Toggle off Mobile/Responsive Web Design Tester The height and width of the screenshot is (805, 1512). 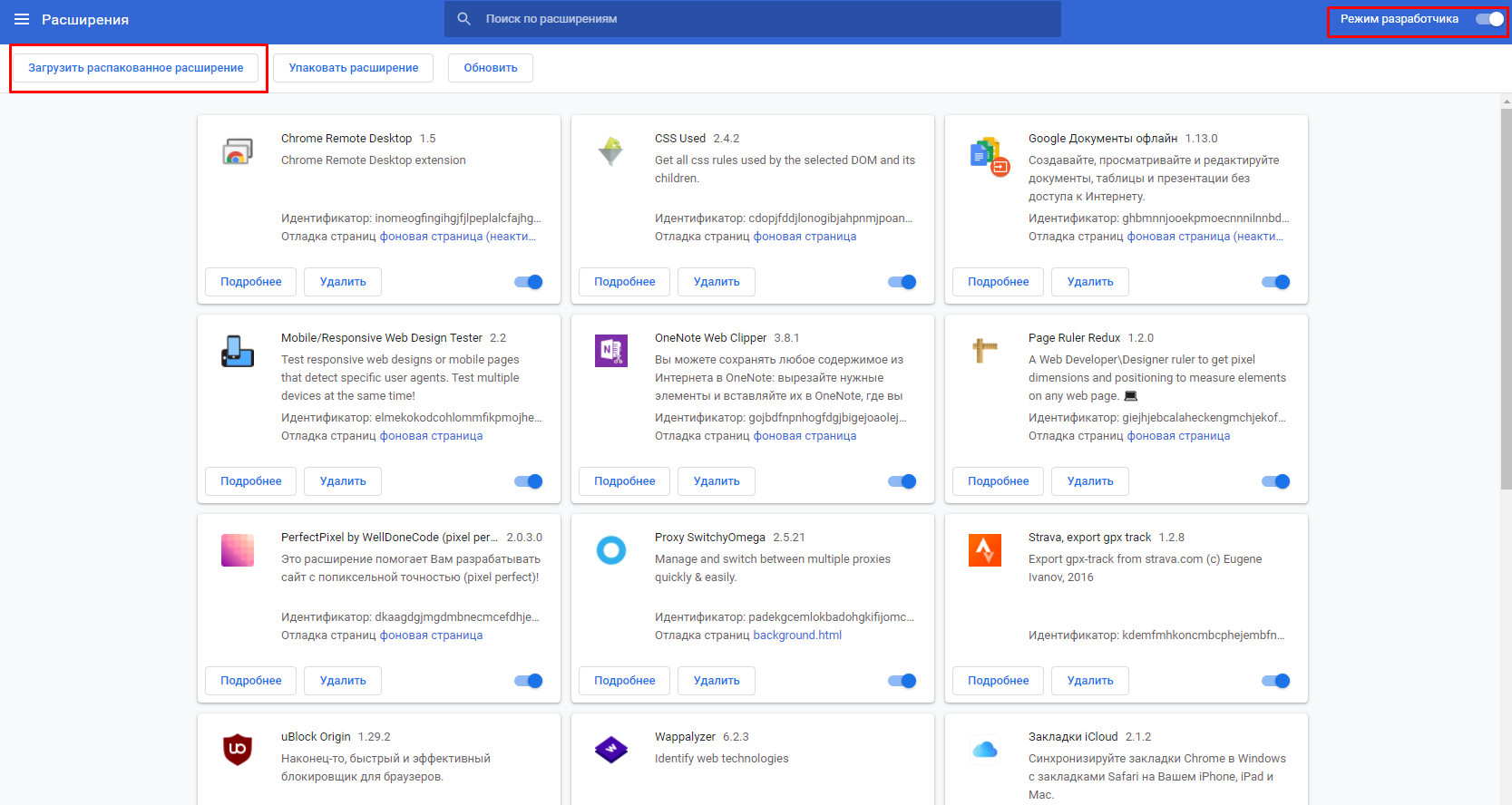click(x=529, y=481)
